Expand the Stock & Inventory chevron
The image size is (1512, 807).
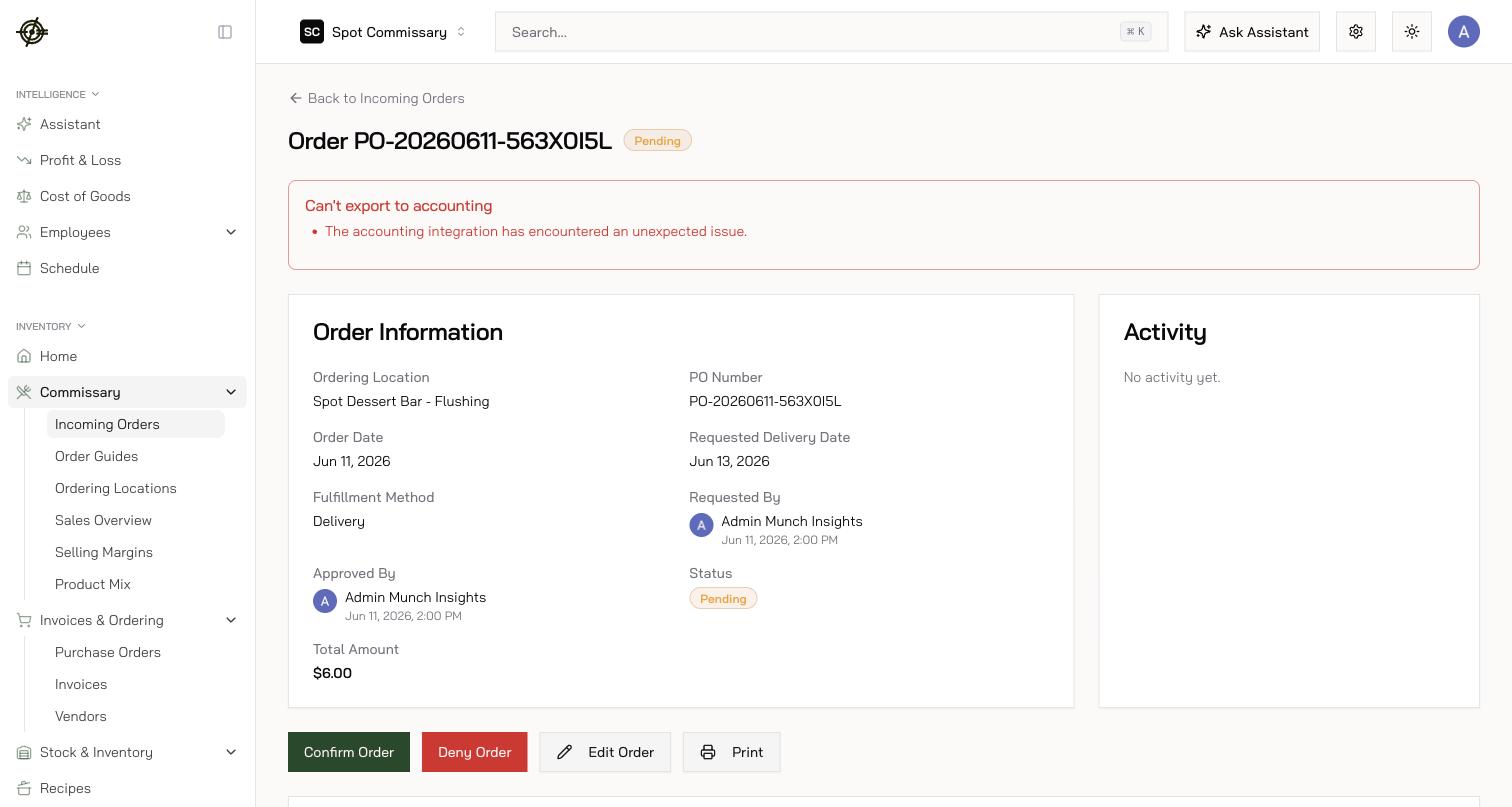[231, 752]
